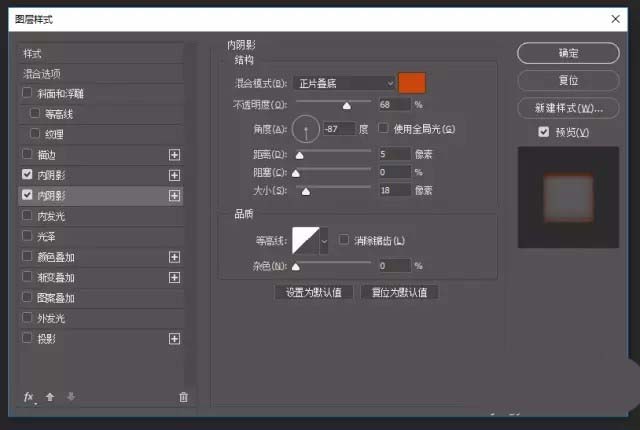Add another 描边 effect with plus icon
Image resolution: width=640 pixels, height=430 pixels.
[x=174, y=155]
